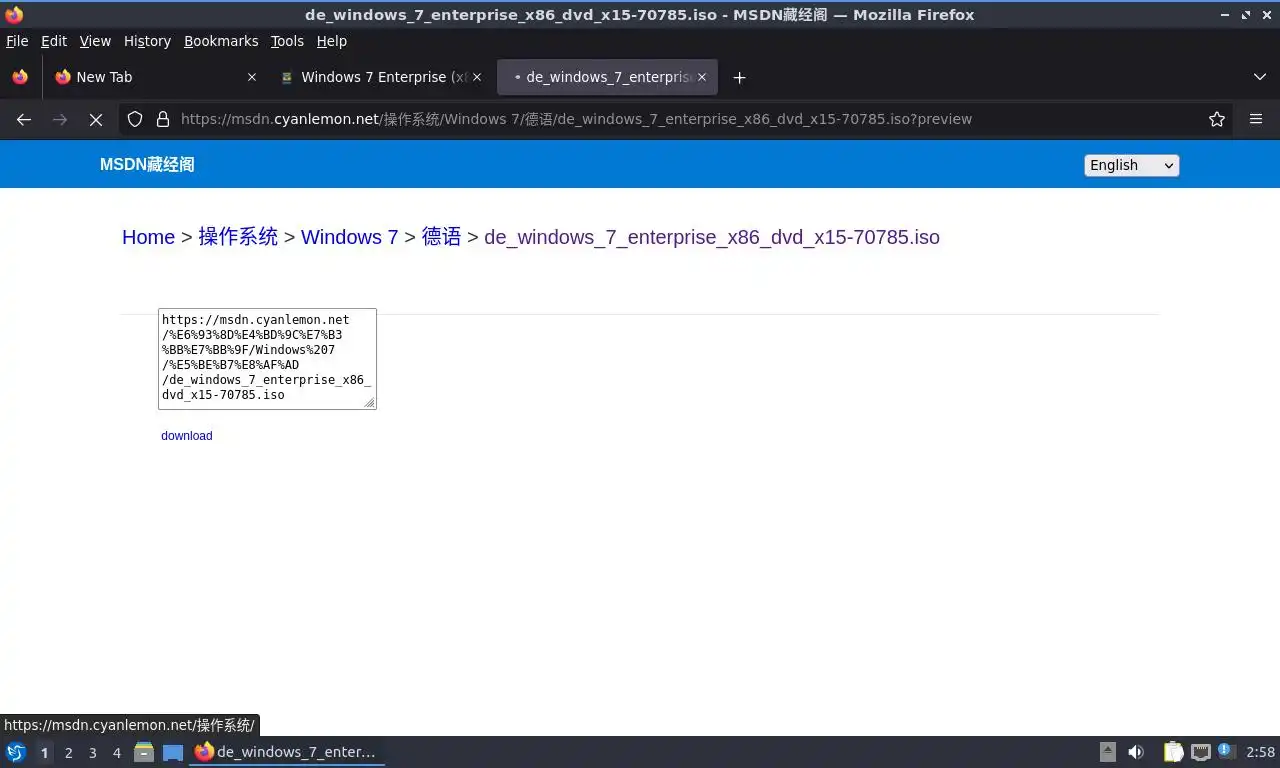Image resolution: width=1280 pixels, height=768 pixels.
Task: Follow the 操作系统 breadcrumb link
Action: (x=238, y=237)
